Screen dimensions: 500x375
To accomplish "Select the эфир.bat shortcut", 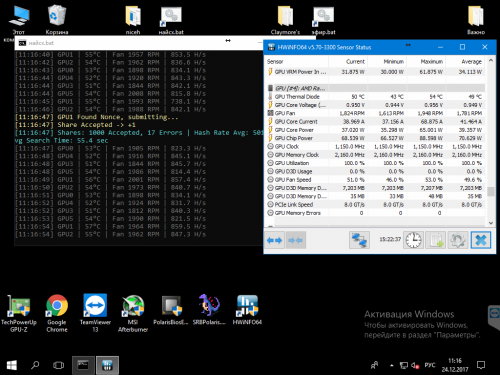I will point(323,19).
